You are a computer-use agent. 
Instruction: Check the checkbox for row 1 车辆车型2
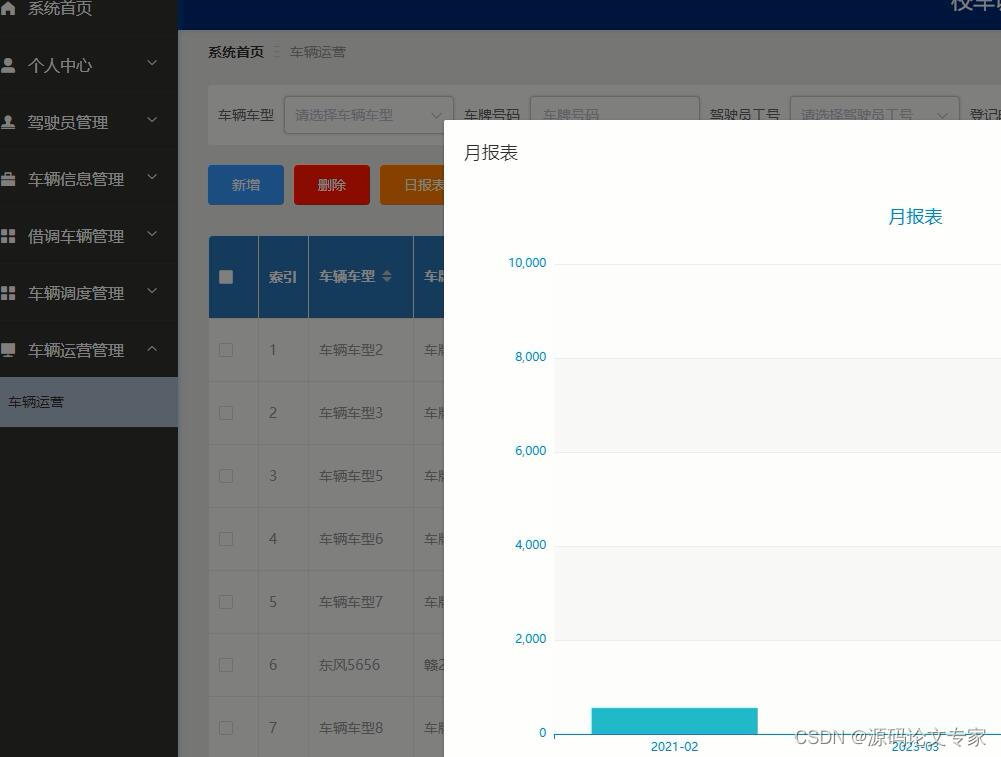coord(226,349)
